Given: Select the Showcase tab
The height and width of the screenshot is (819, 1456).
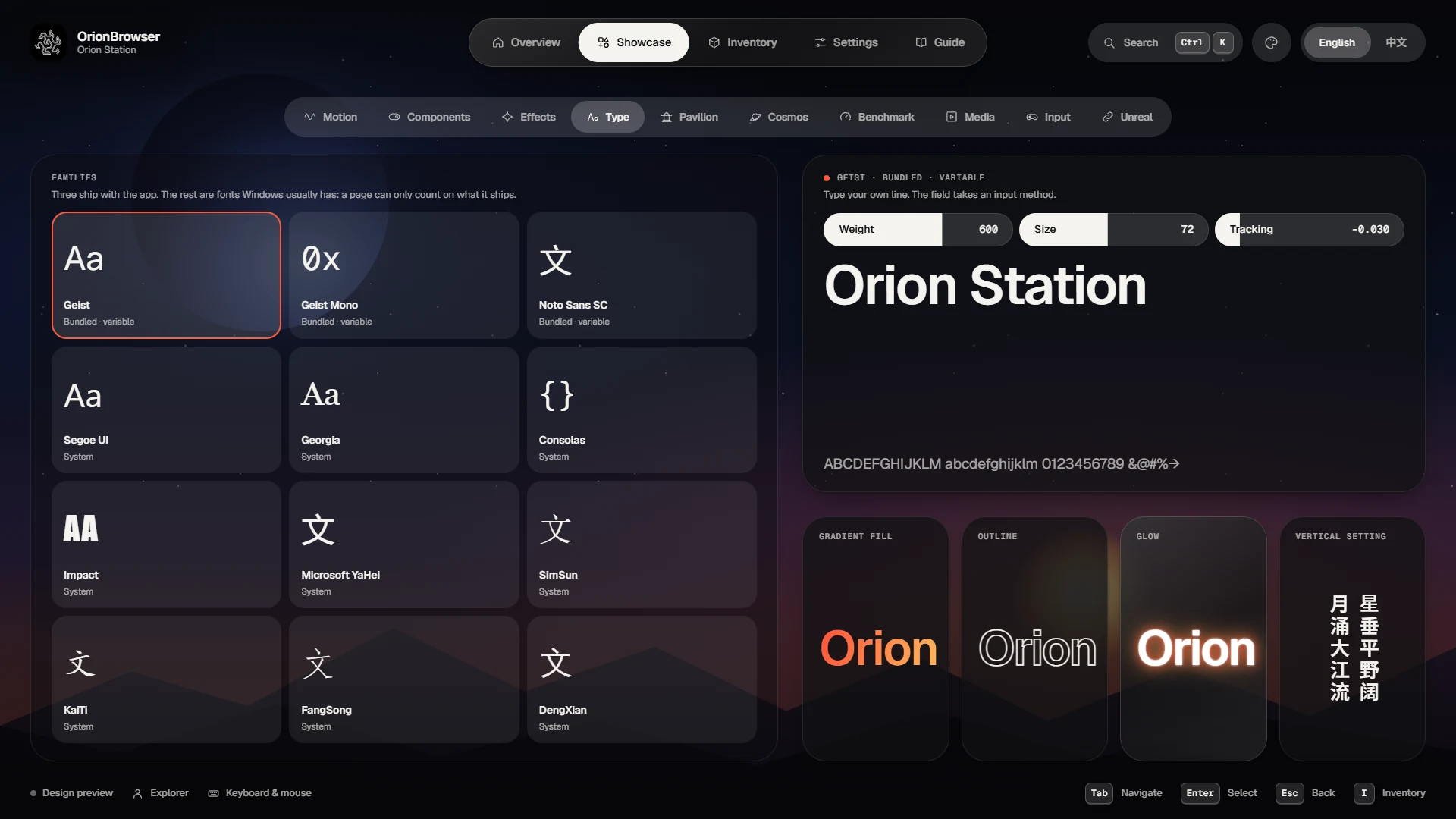Looking at the screenshot, I should (634, 42).
